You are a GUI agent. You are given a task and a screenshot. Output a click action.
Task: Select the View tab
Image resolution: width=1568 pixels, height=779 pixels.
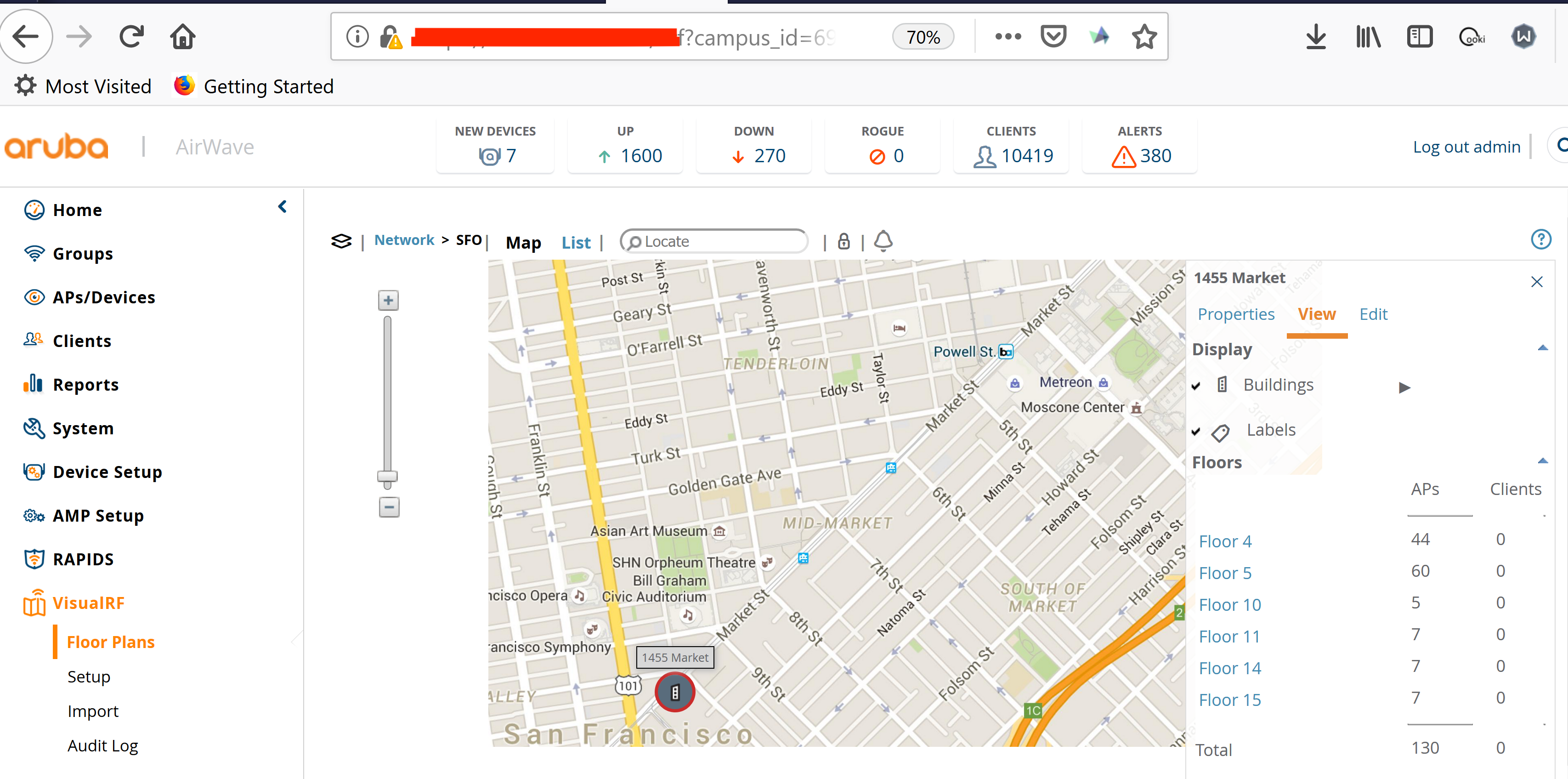tap(1317, 314)
